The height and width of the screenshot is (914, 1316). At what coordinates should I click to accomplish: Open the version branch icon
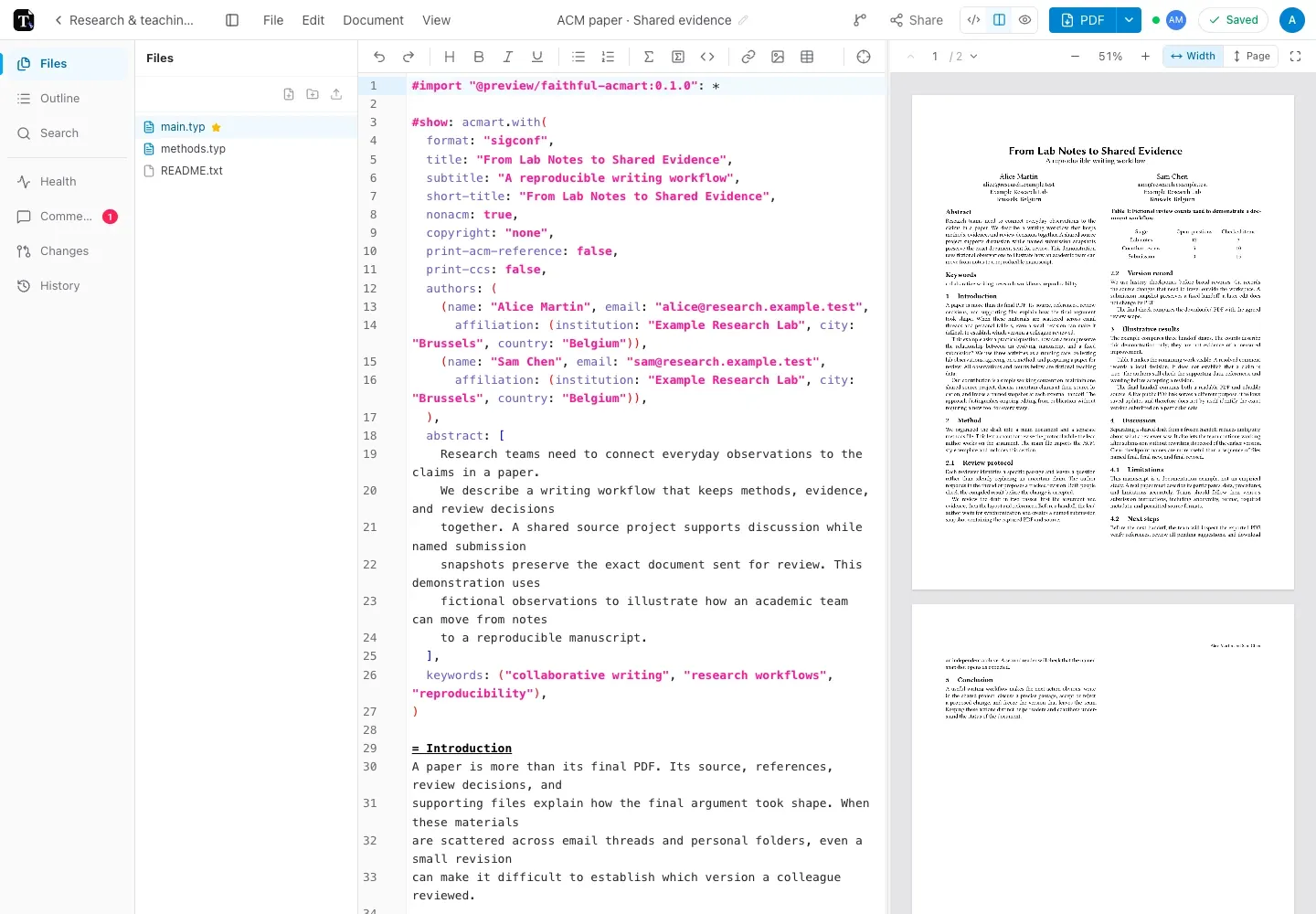coord(859,20)
